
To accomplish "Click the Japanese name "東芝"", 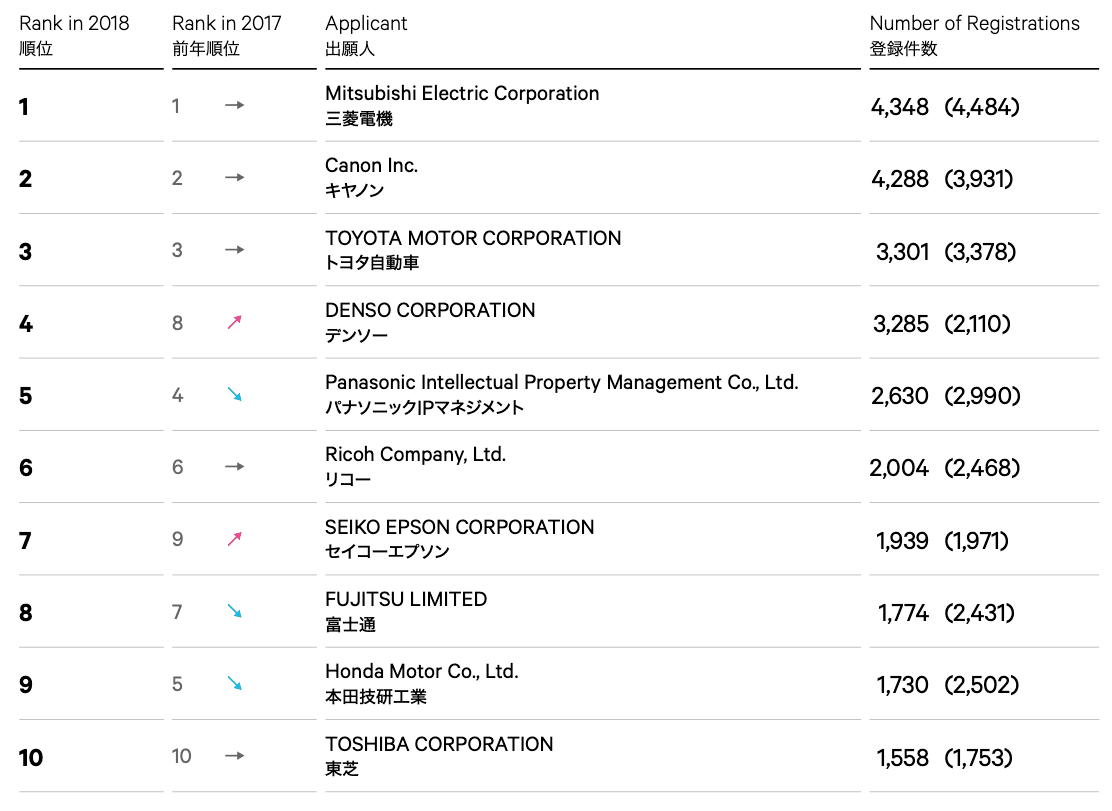I will pos(342,769).
